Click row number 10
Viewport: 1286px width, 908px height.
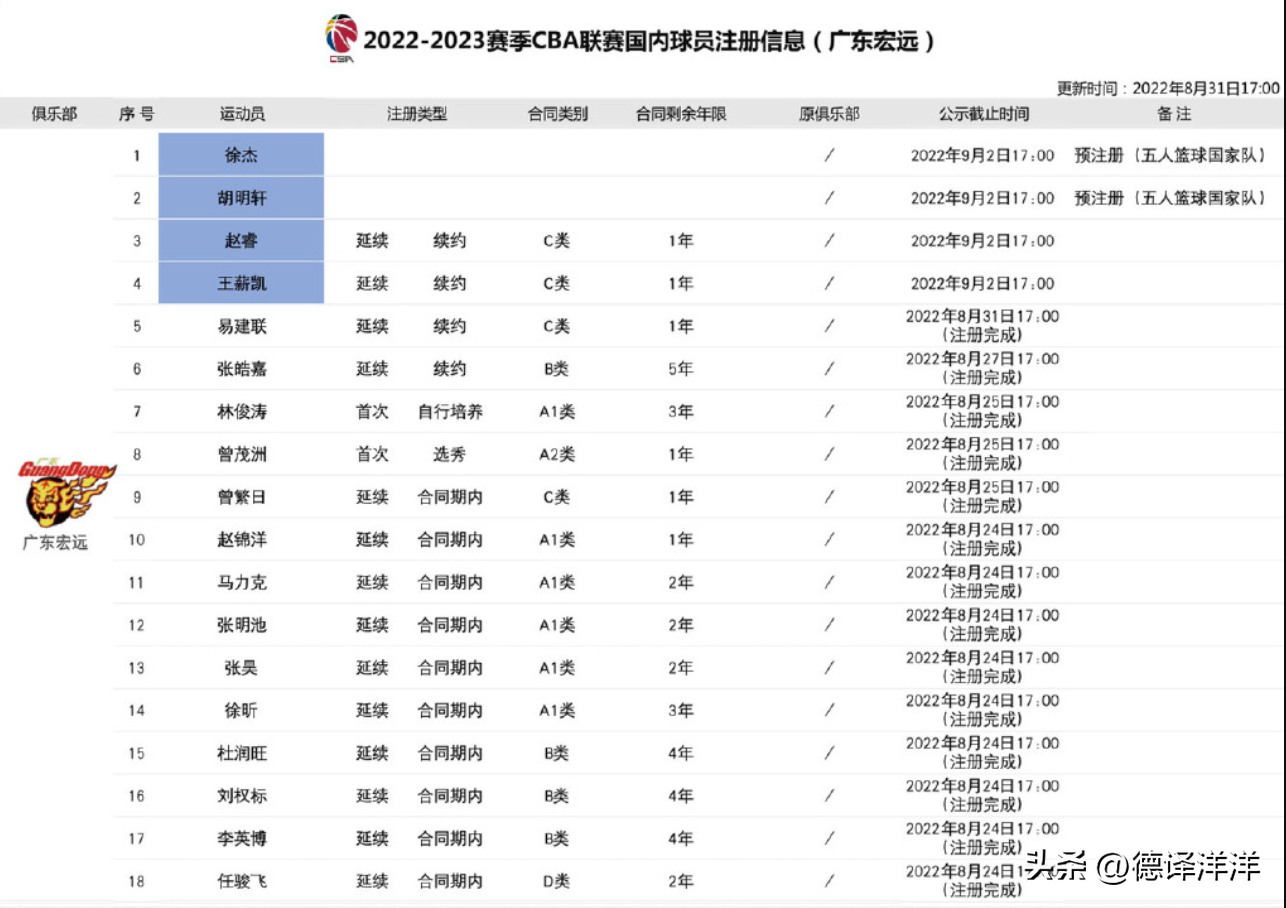tap(137, 540)
